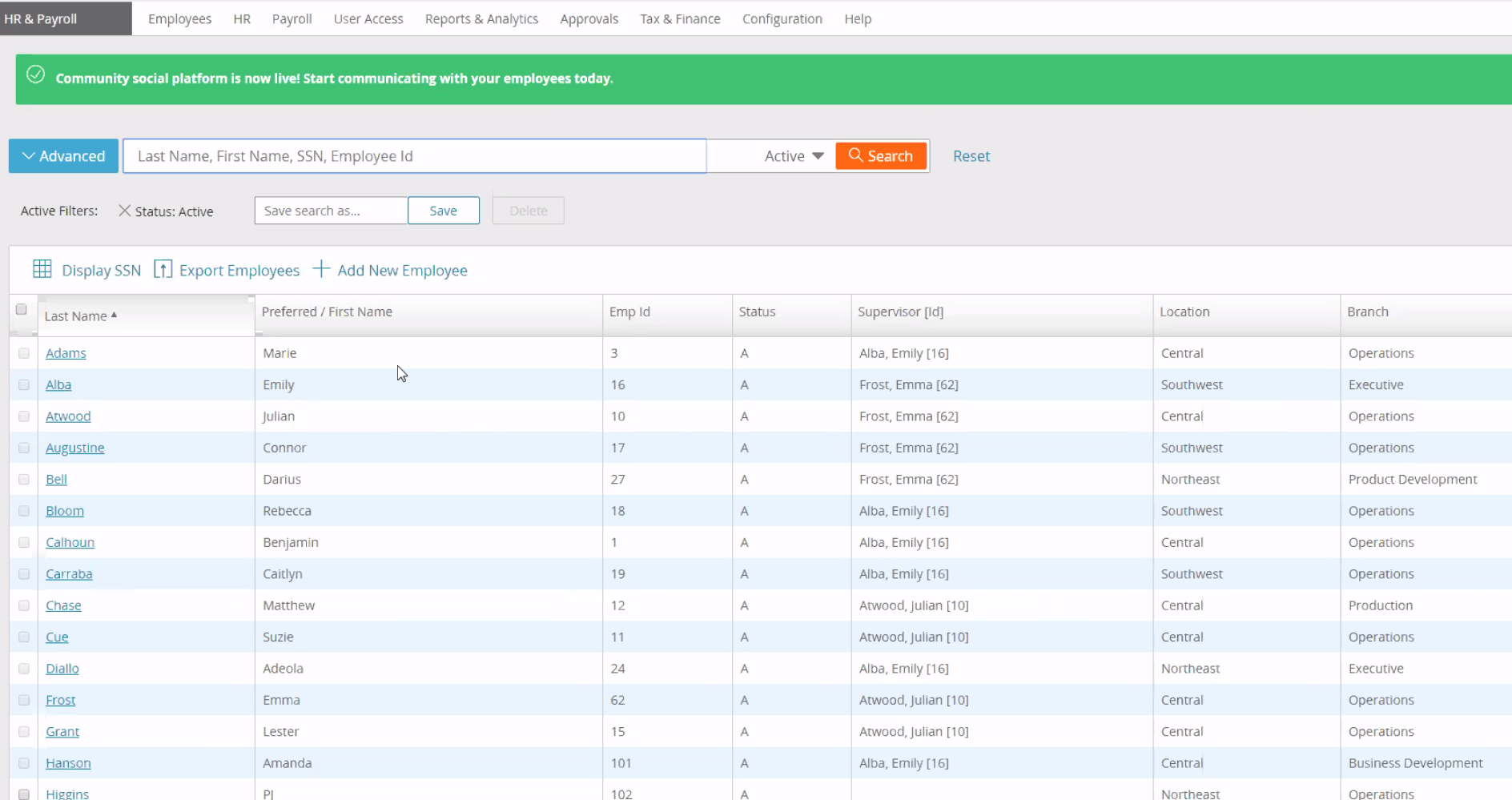Check the box for the Adams row
Screen dimensions: 1512x800
(x=24, y=353)
